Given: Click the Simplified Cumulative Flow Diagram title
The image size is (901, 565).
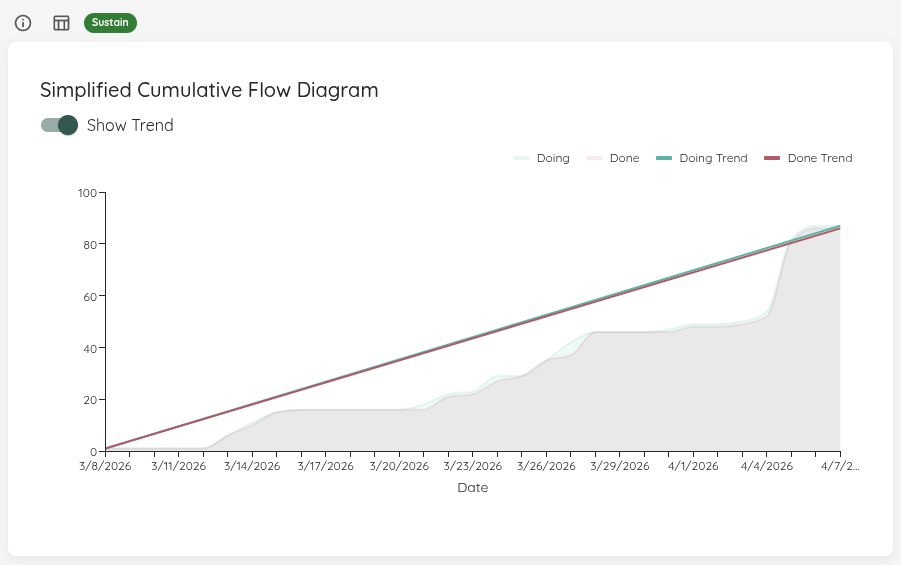Looking at the screenshot, I should click(209, 90).
